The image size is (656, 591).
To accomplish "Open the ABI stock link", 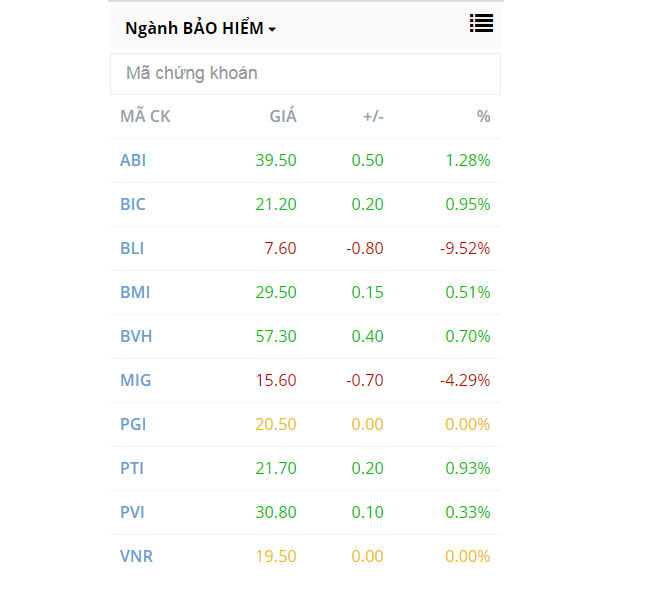I will point(133,160).
